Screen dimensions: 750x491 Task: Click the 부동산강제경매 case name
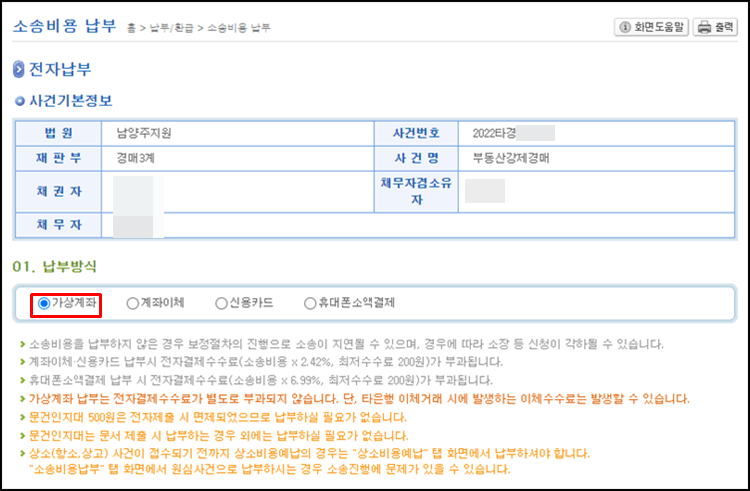click(x=511, y=158)
